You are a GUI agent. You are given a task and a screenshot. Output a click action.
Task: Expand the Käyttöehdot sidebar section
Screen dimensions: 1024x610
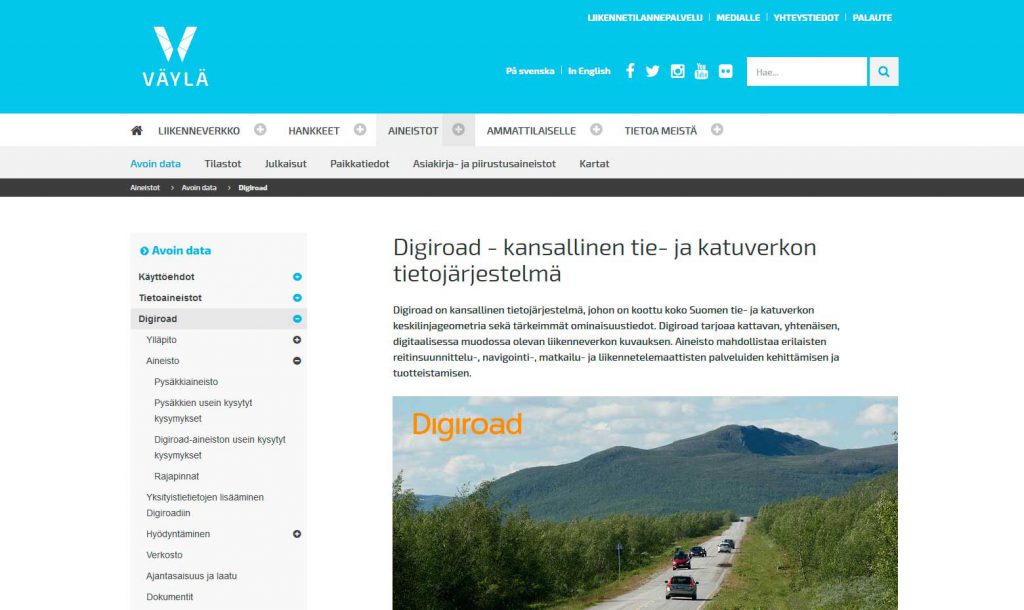pos(297,277)
